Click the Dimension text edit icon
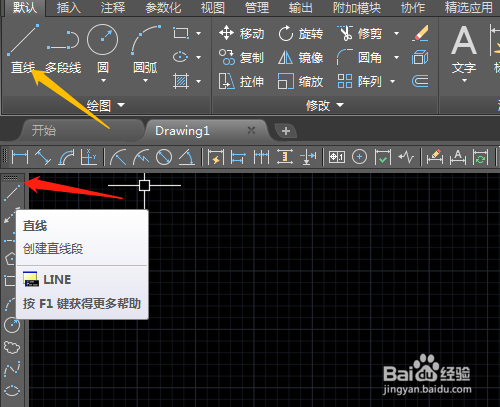 [x=458, y=157]
